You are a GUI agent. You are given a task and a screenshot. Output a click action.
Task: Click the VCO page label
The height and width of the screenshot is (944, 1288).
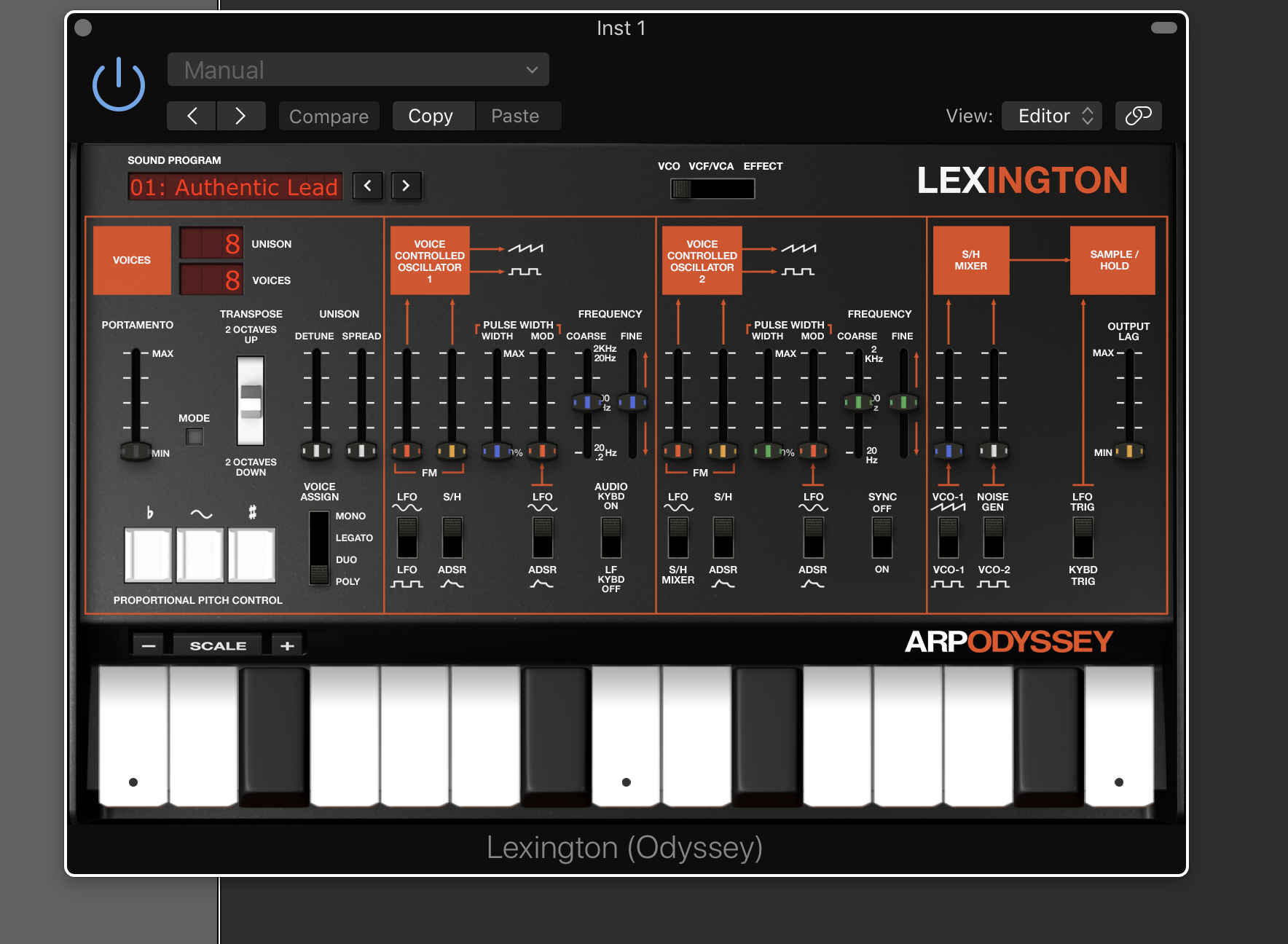tap(669, 166)
